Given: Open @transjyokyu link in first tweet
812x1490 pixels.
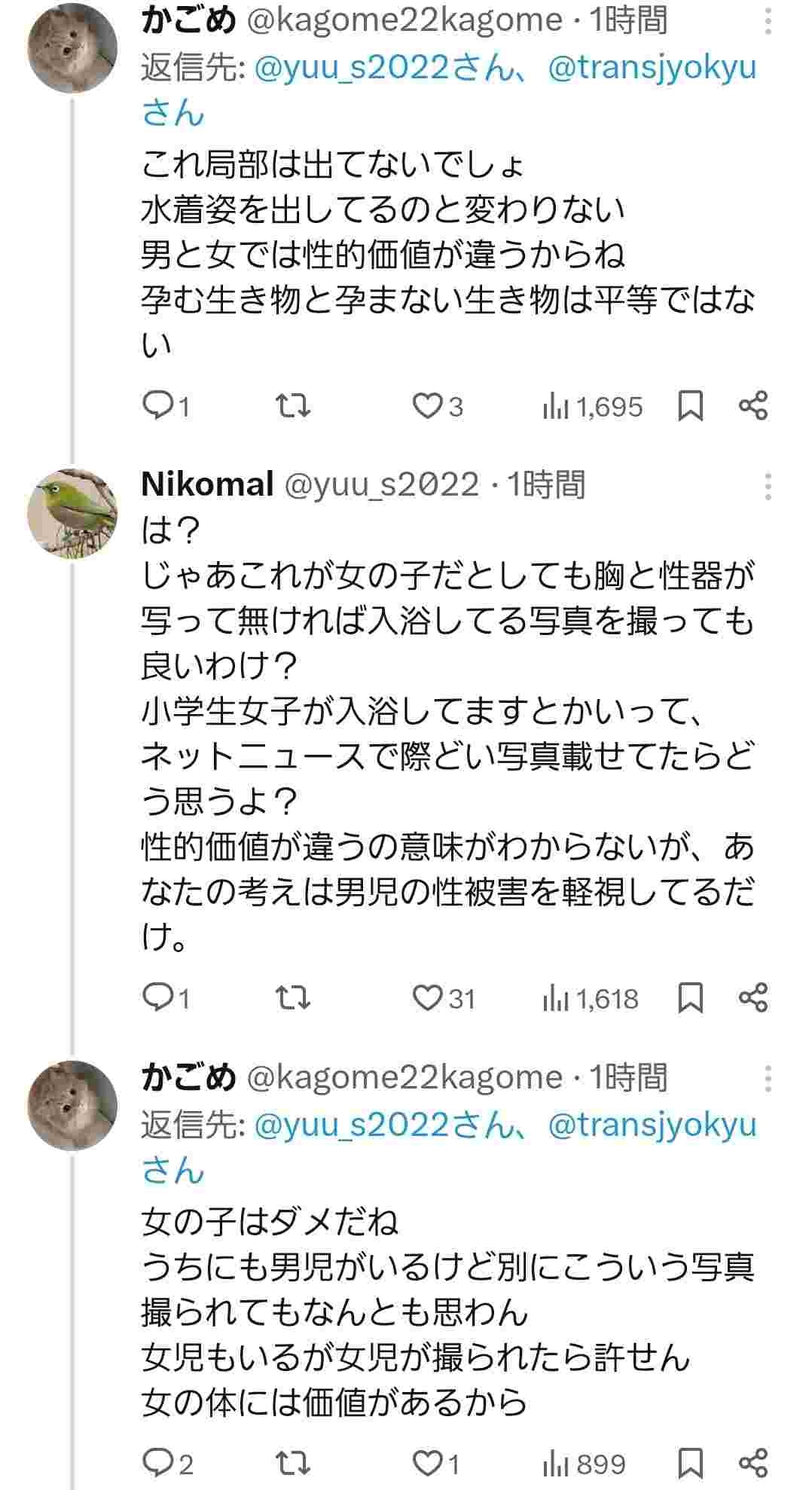Looking at the screenshot, I should 652,68.
